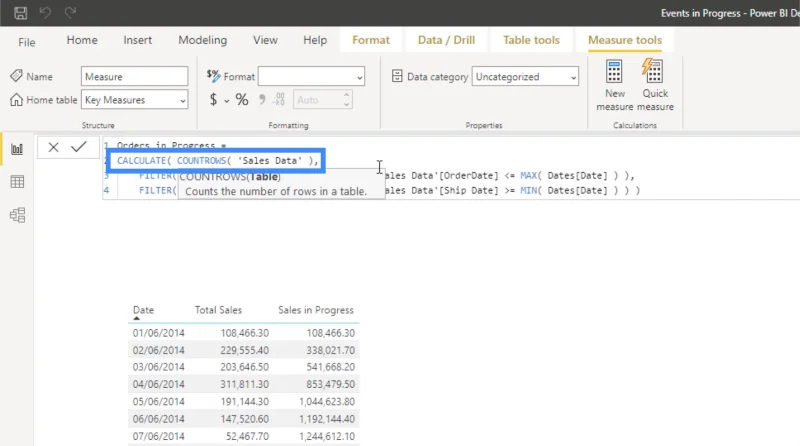Commit the formula with the checkmark icon
Screen dimensions: 800x446
point(79,147)
